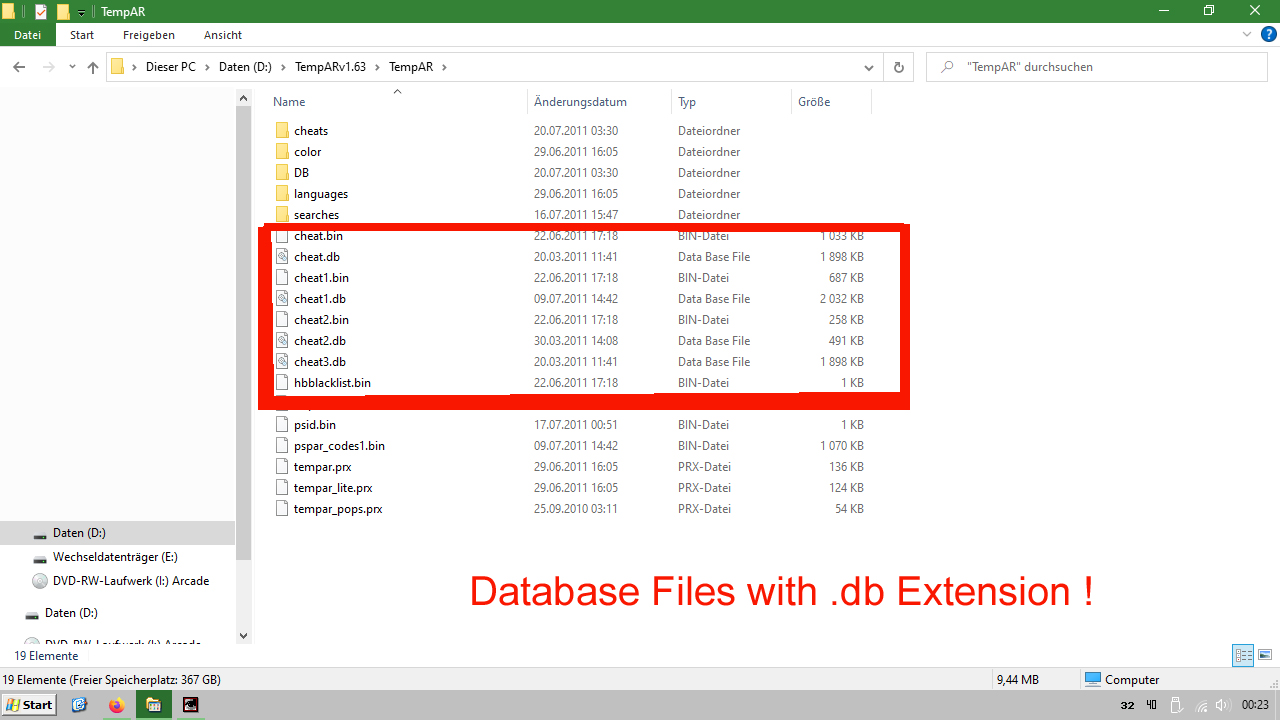Screen dimensions: 1280x720
Task: Click the navigation pane scroll-up arrow
Action: (x=243, y=98)
